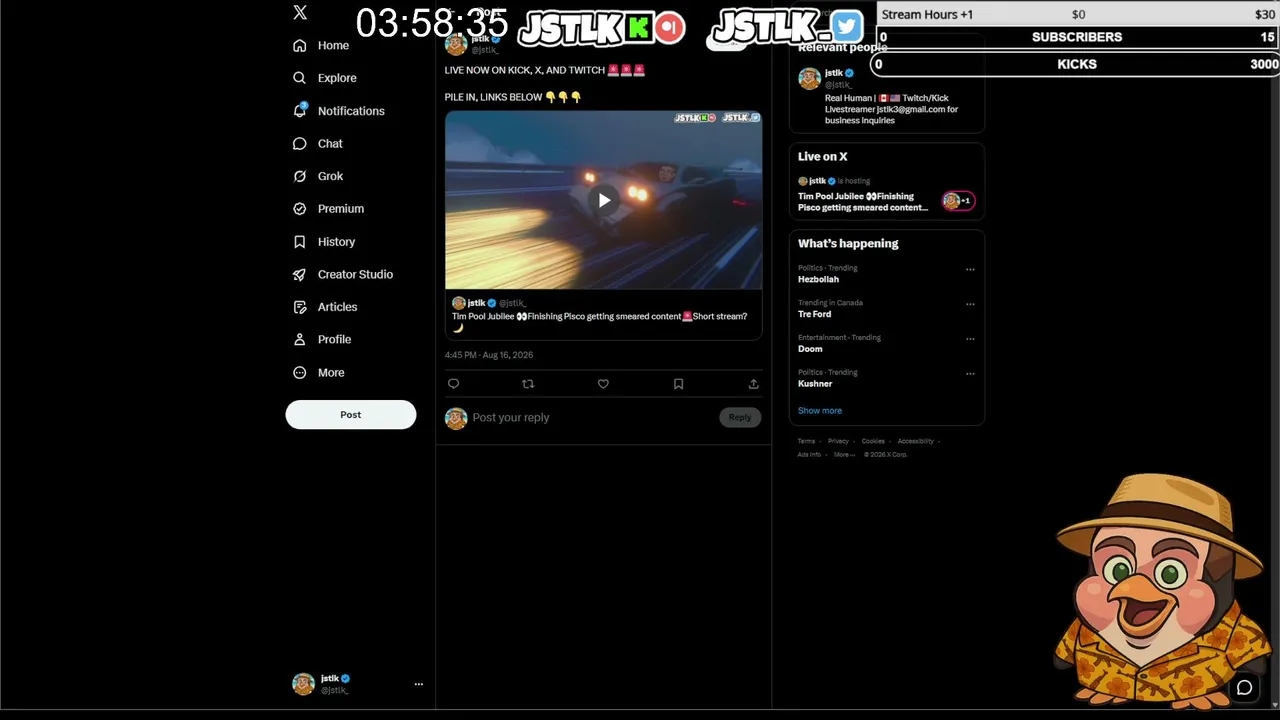Click the X logo in the sidebar

click(x=300, y=13)
